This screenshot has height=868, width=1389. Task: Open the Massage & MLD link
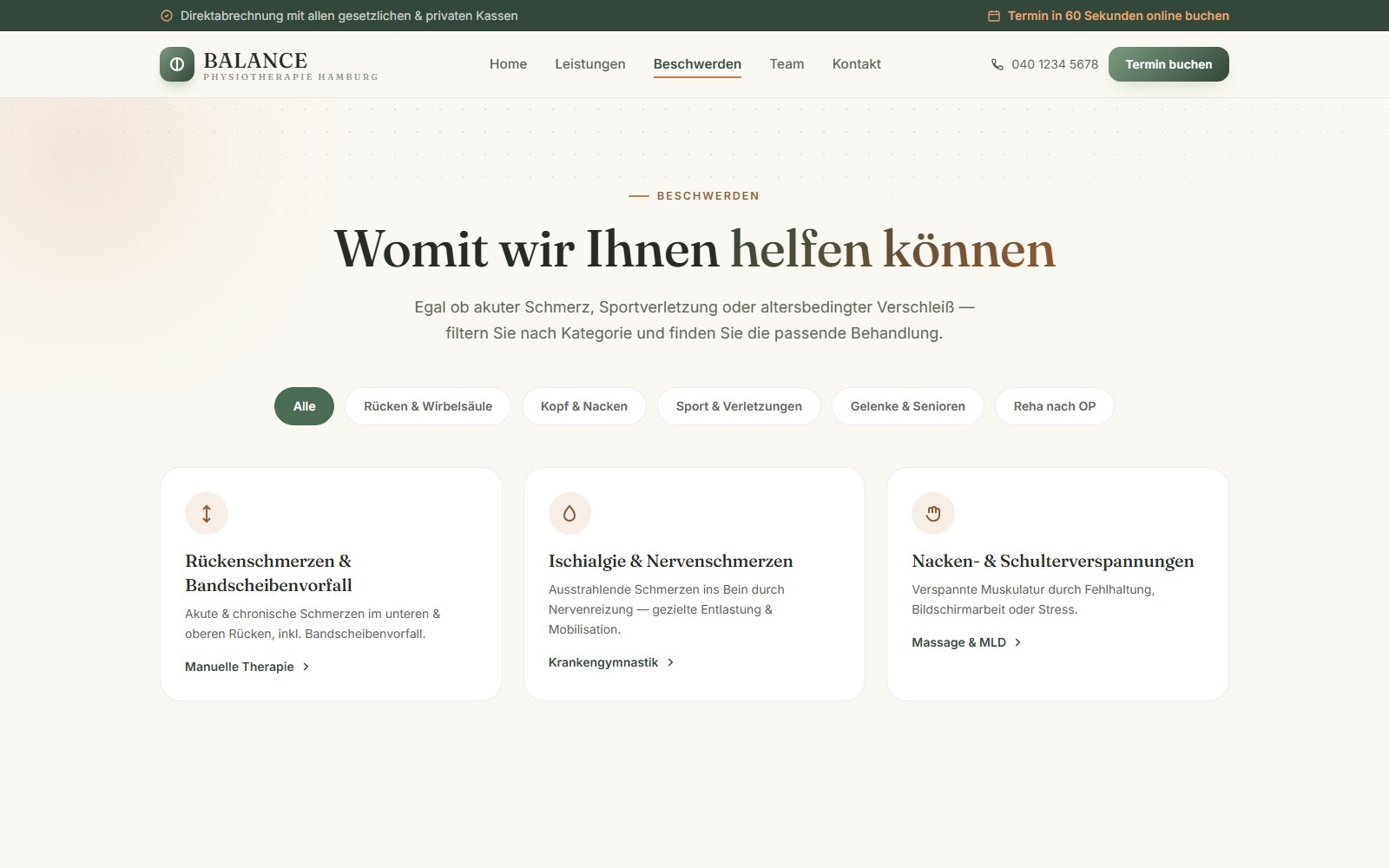pos(966,642)
